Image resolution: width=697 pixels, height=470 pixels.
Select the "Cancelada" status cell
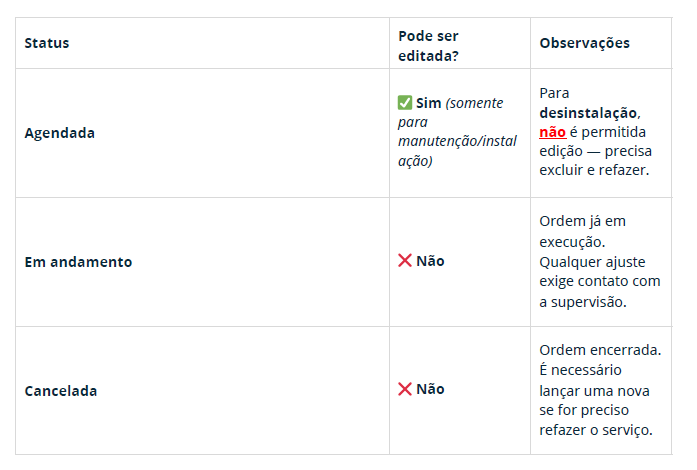click(x=61, y=391)
